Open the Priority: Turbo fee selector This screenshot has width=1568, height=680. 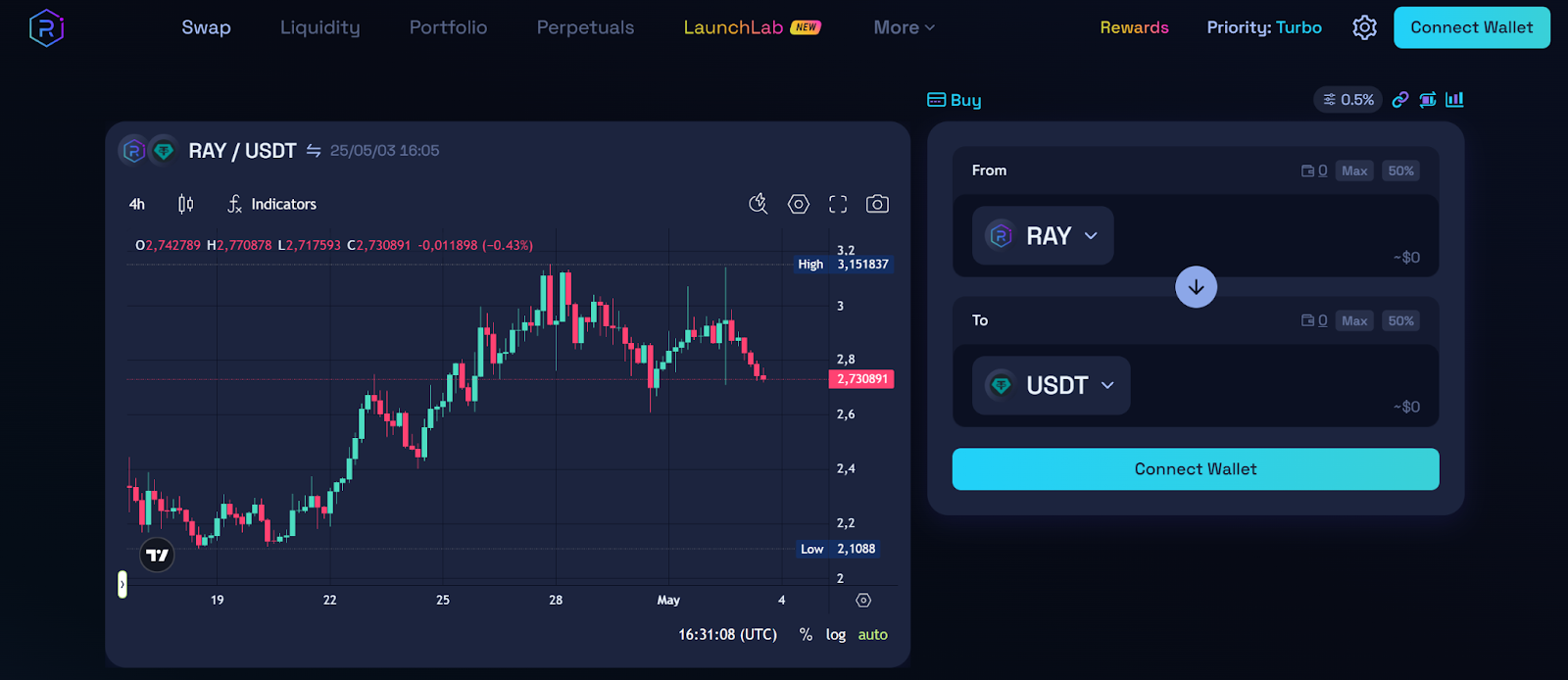coord(1264,27)
